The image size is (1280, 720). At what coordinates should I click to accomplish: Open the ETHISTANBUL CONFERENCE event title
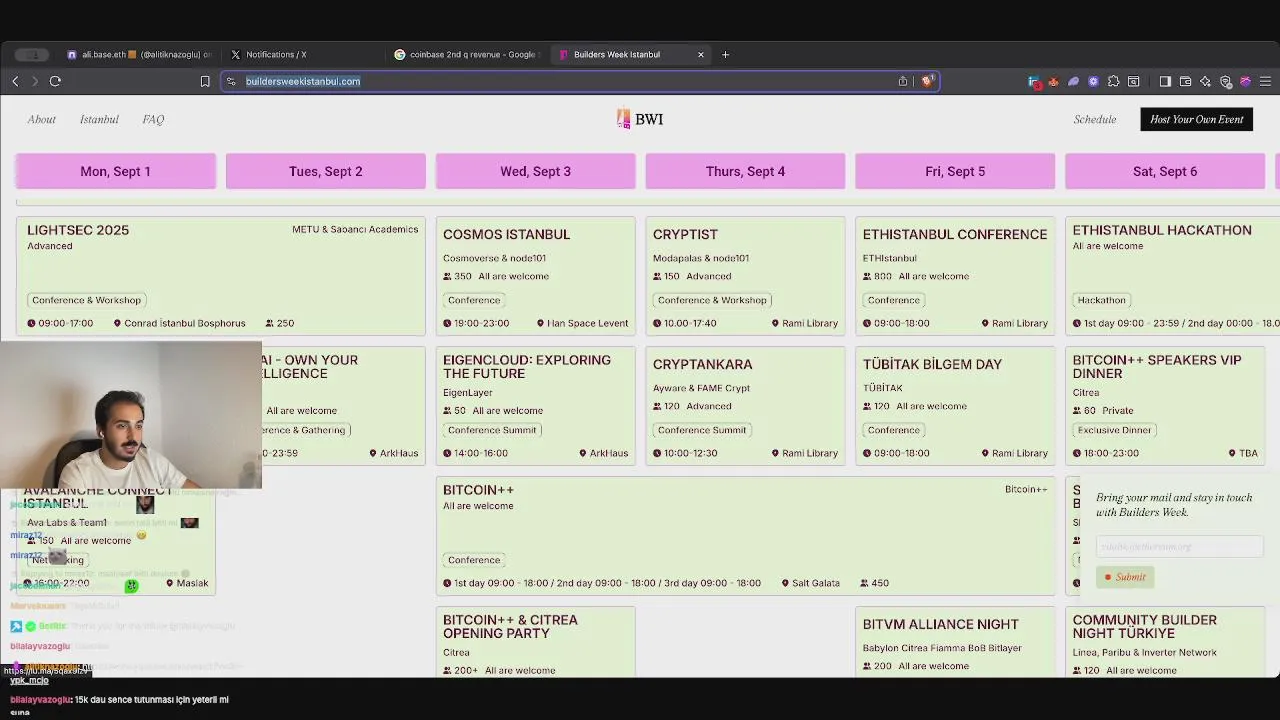point(955,234)
